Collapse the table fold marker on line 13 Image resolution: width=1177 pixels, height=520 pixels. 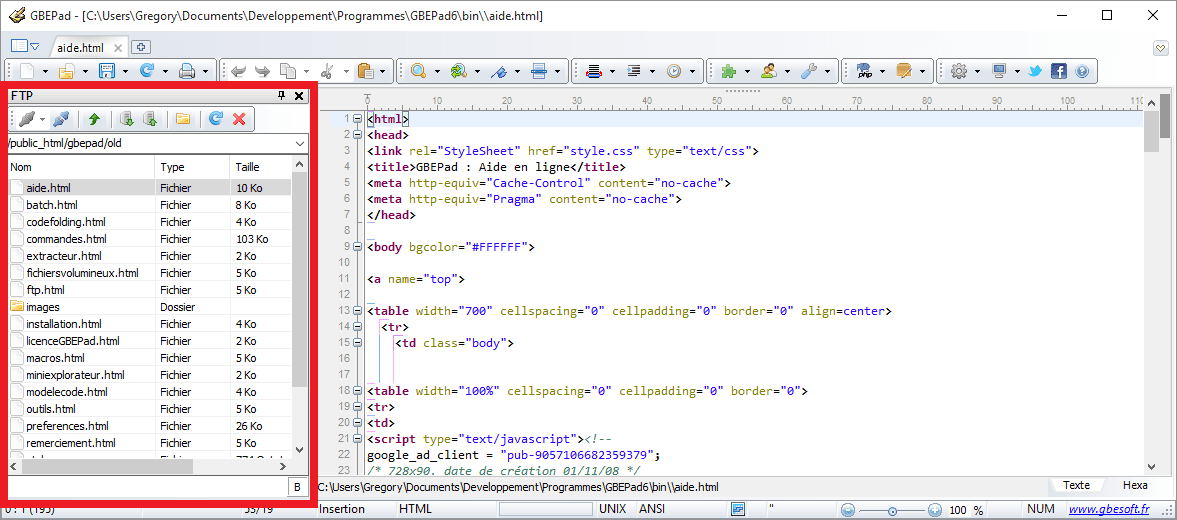coord(357,311)
